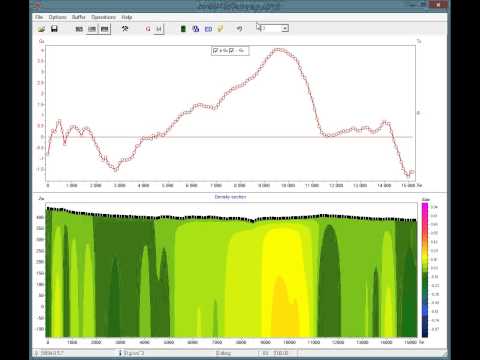
Task: Open the Operations menu
Action: (103, 17)
